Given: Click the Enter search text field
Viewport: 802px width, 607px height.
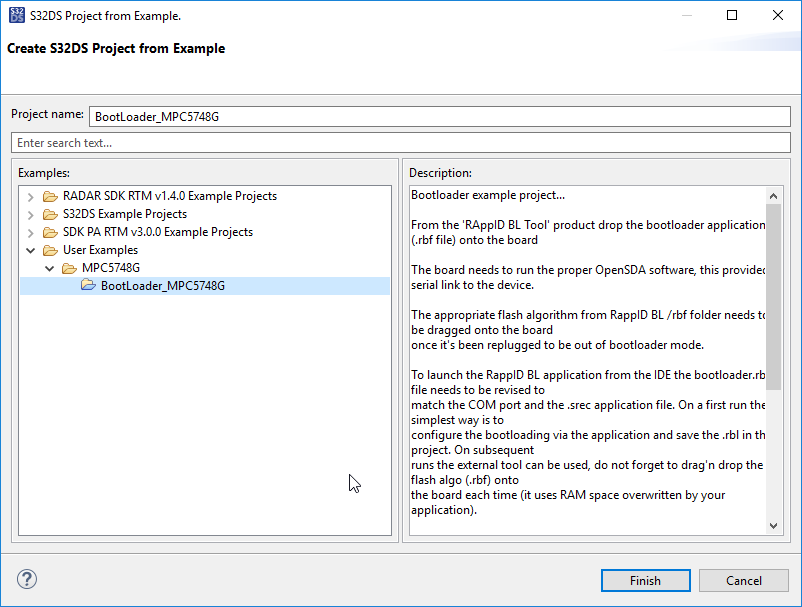Looking at the screenshot, I should (401, 143).
